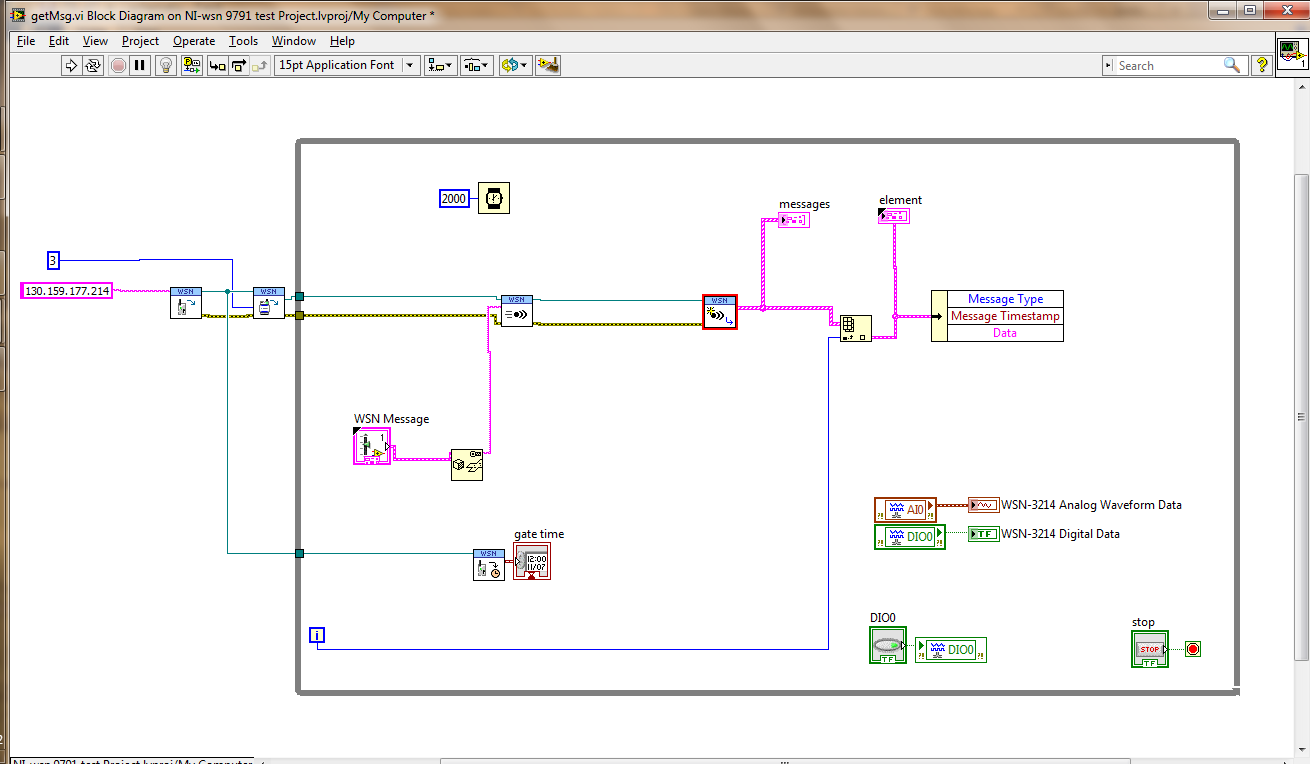Click the messages label text

805,204
